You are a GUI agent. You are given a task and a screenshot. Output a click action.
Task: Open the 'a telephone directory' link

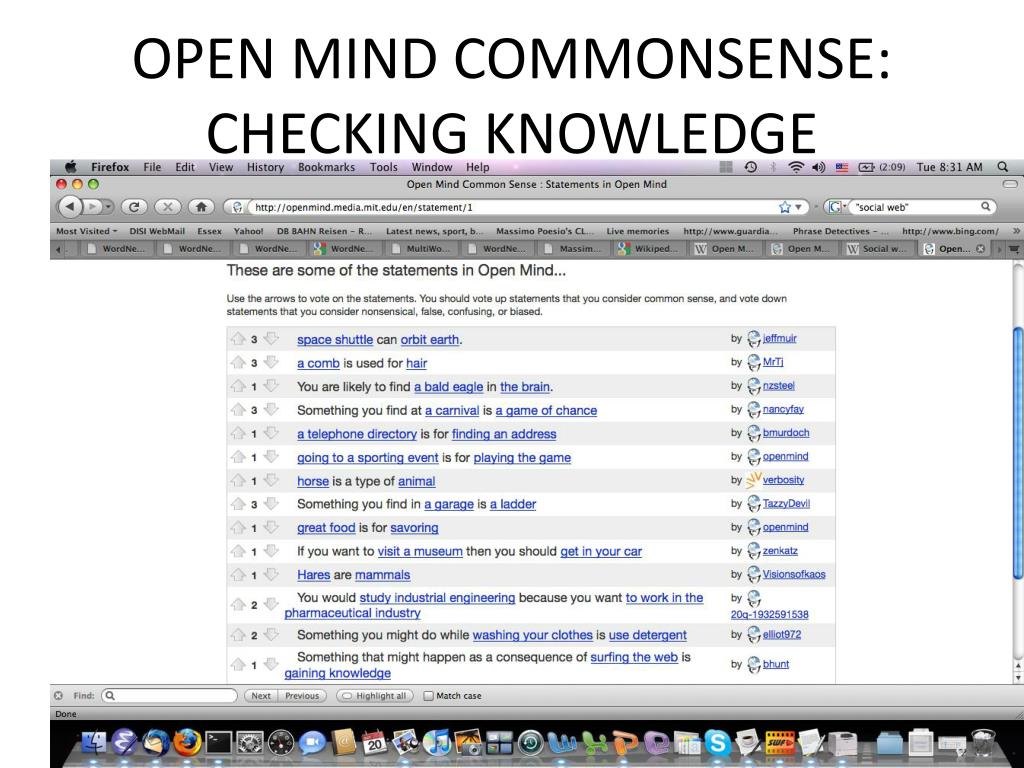click(357, 434)
